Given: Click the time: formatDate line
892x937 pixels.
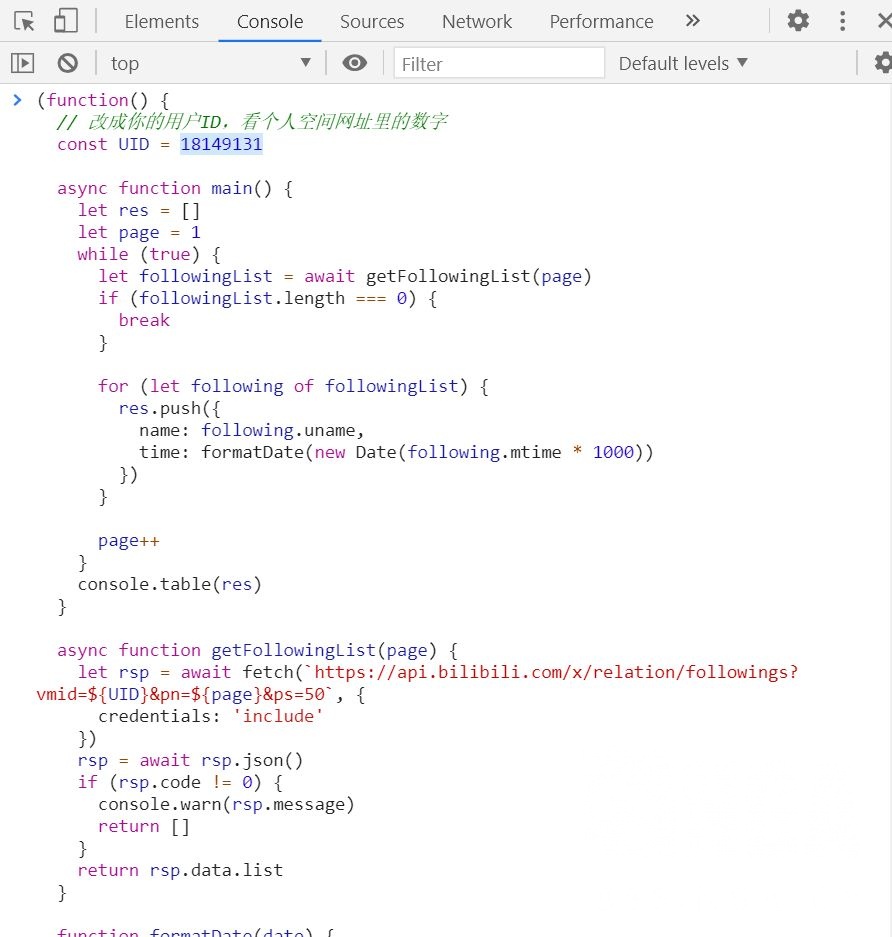Looking at the screenshot, I should 397,452.
